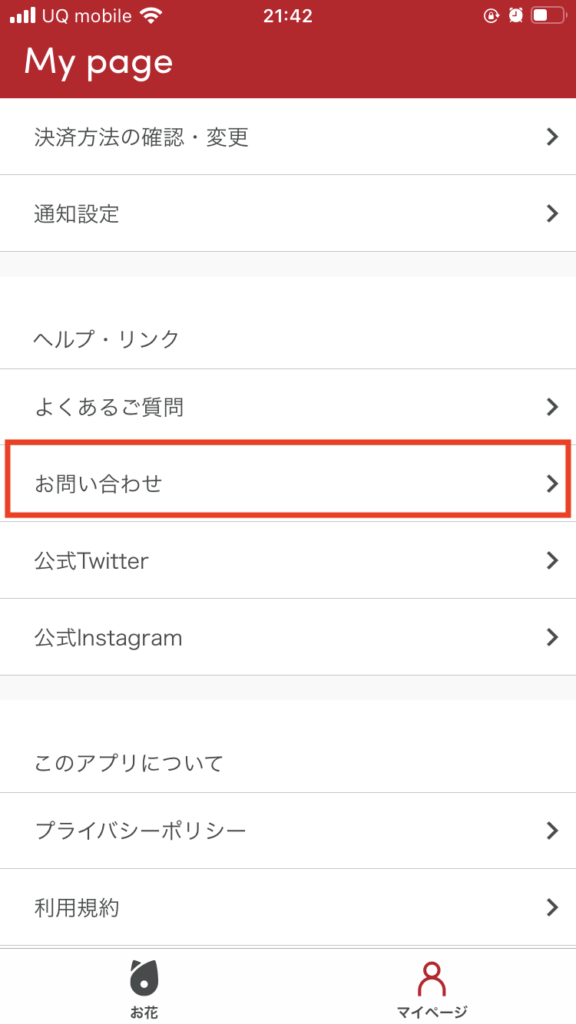Tap chevron next to よくあるご質問
The image size is (576, 1024).
[x=552, y=407]
